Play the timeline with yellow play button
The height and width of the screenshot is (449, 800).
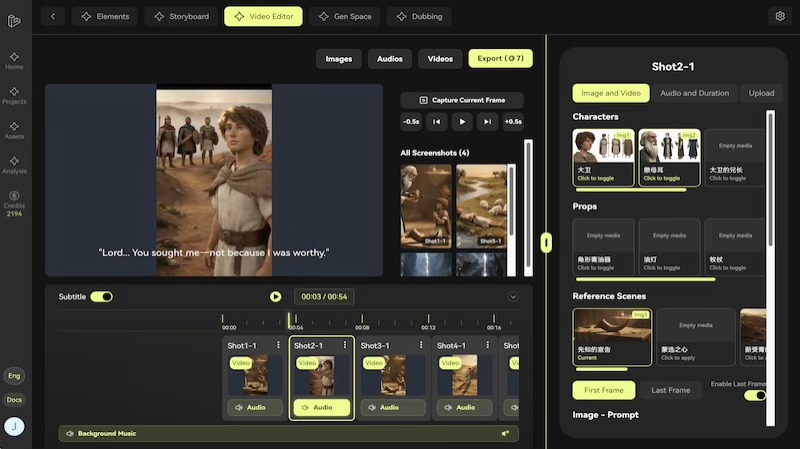(x=276, y=296)
